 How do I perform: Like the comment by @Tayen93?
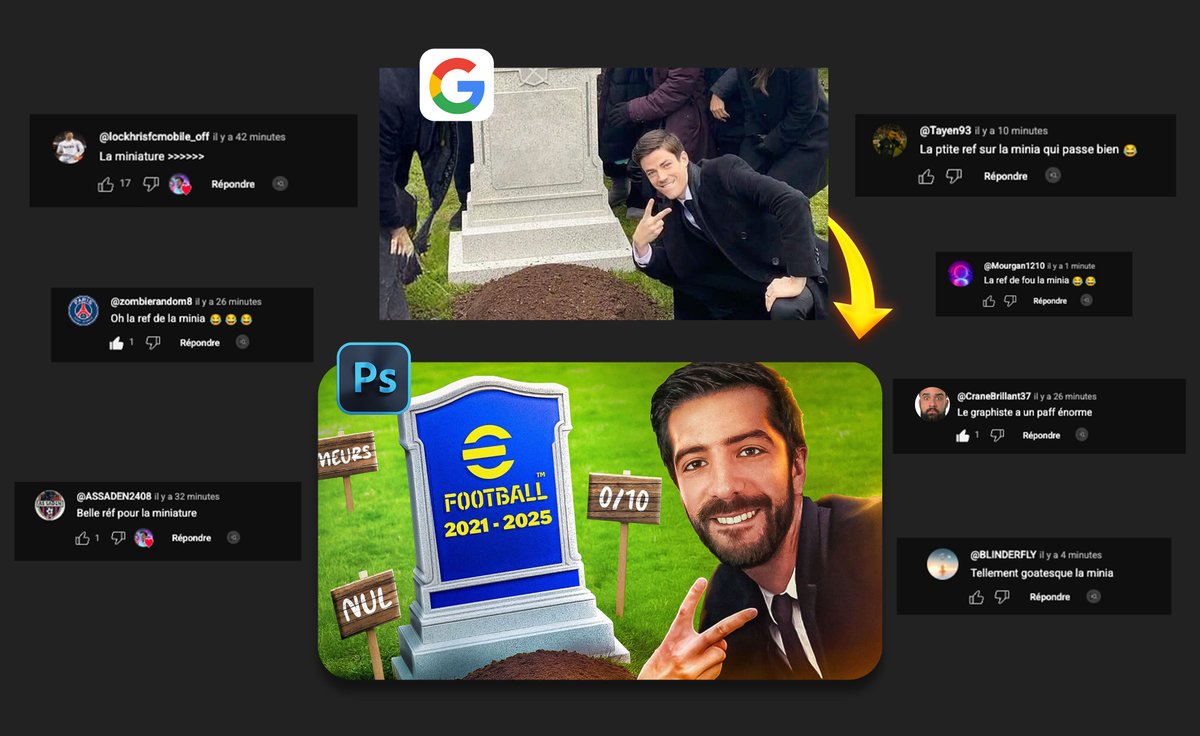tap(926, 176)
